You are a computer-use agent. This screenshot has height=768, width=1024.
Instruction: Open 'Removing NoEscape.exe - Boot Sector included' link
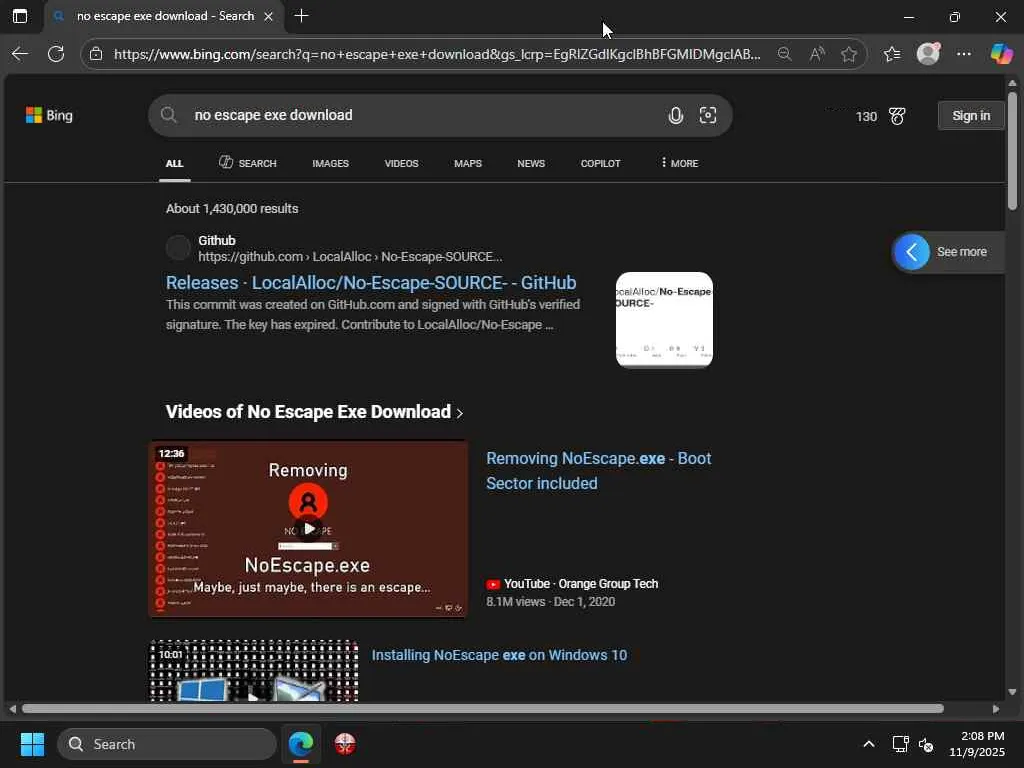coord(598,471)
